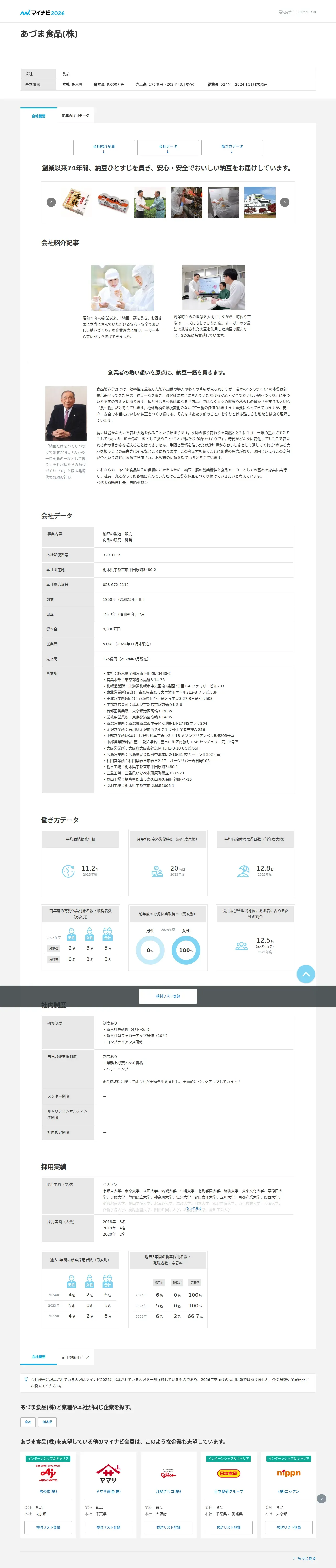Select the top 会社概要 tab

coord(38,116)
